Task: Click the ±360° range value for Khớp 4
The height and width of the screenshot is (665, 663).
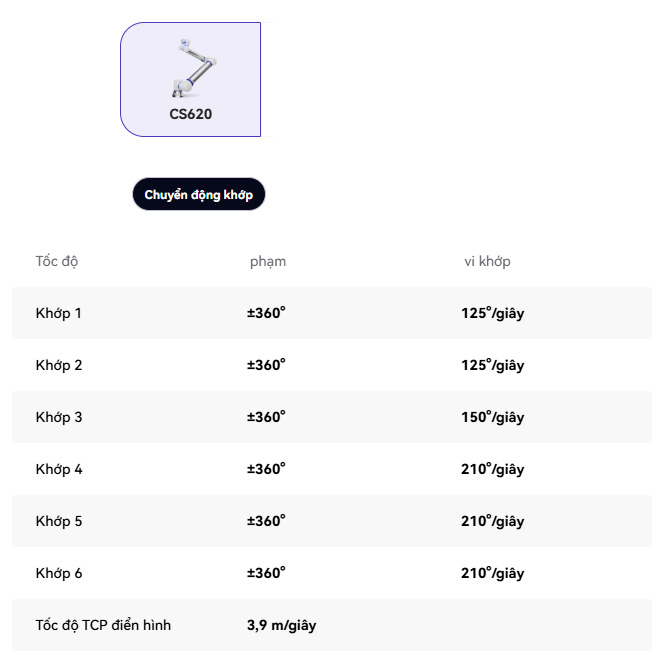Action: (x=266, y=469)
